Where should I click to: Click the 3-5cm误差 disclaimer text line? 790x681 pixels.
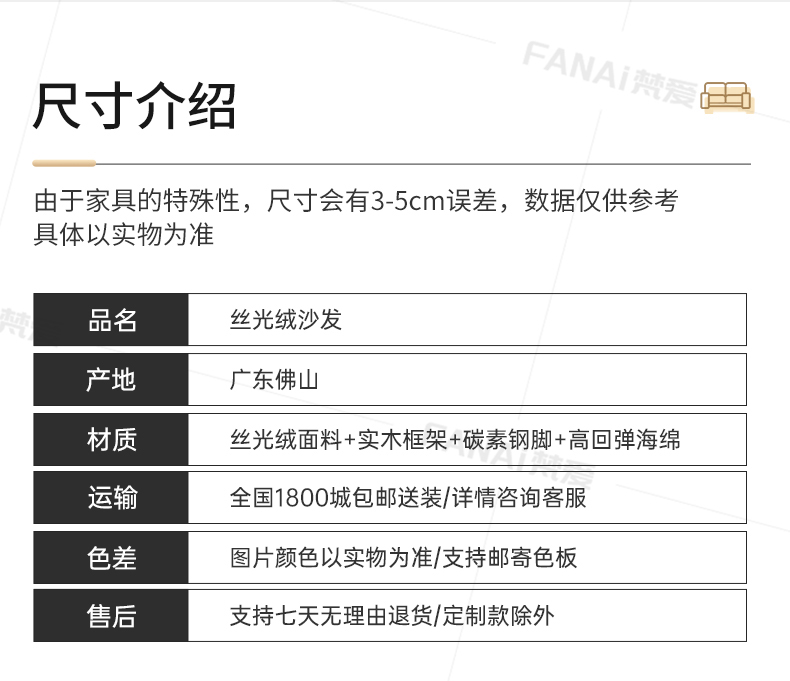click(355, 201)
